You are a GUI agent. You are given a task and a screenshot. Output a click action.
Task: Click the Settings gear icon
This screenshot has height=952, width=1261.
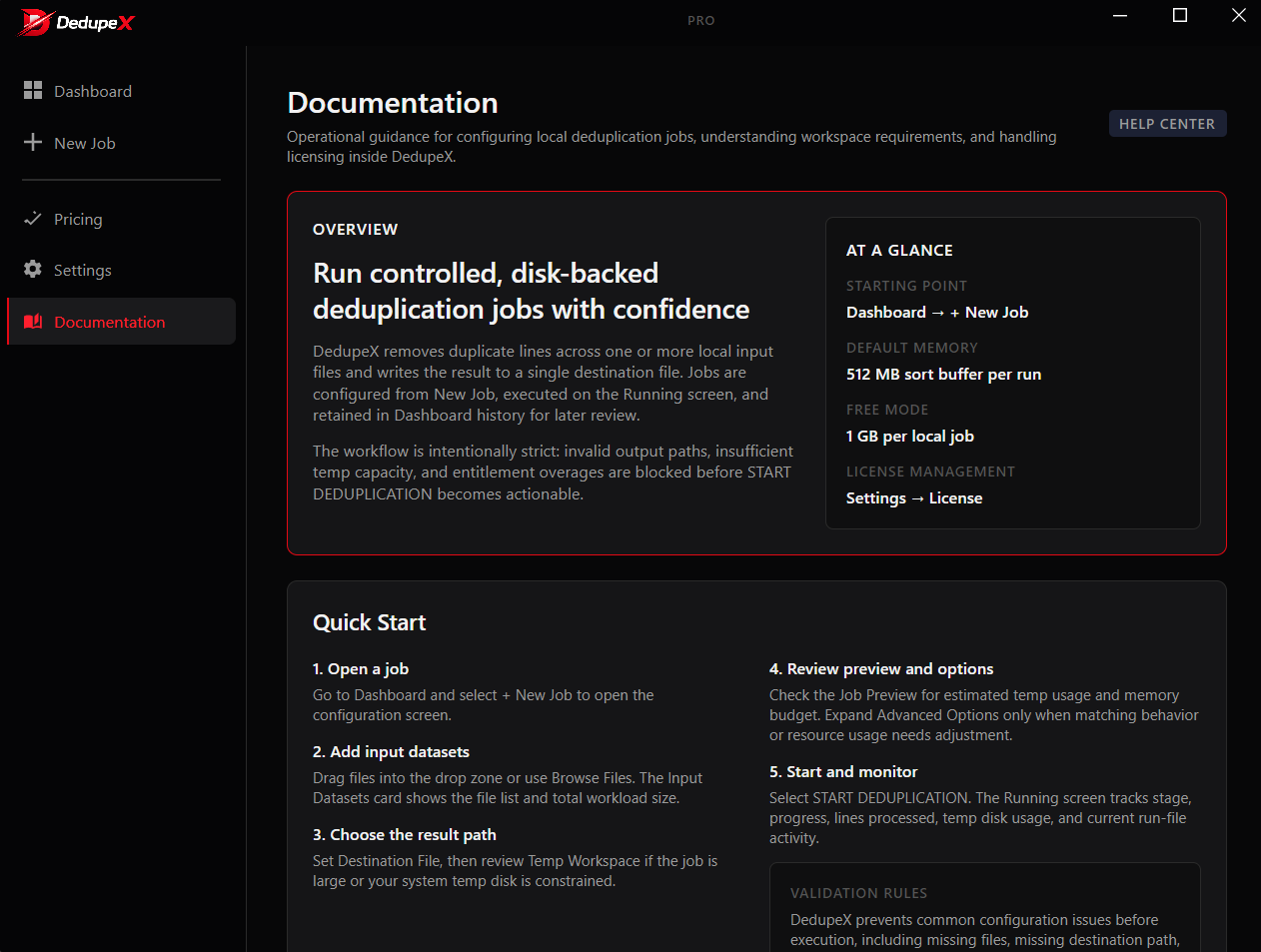click(x=33, y=270)
